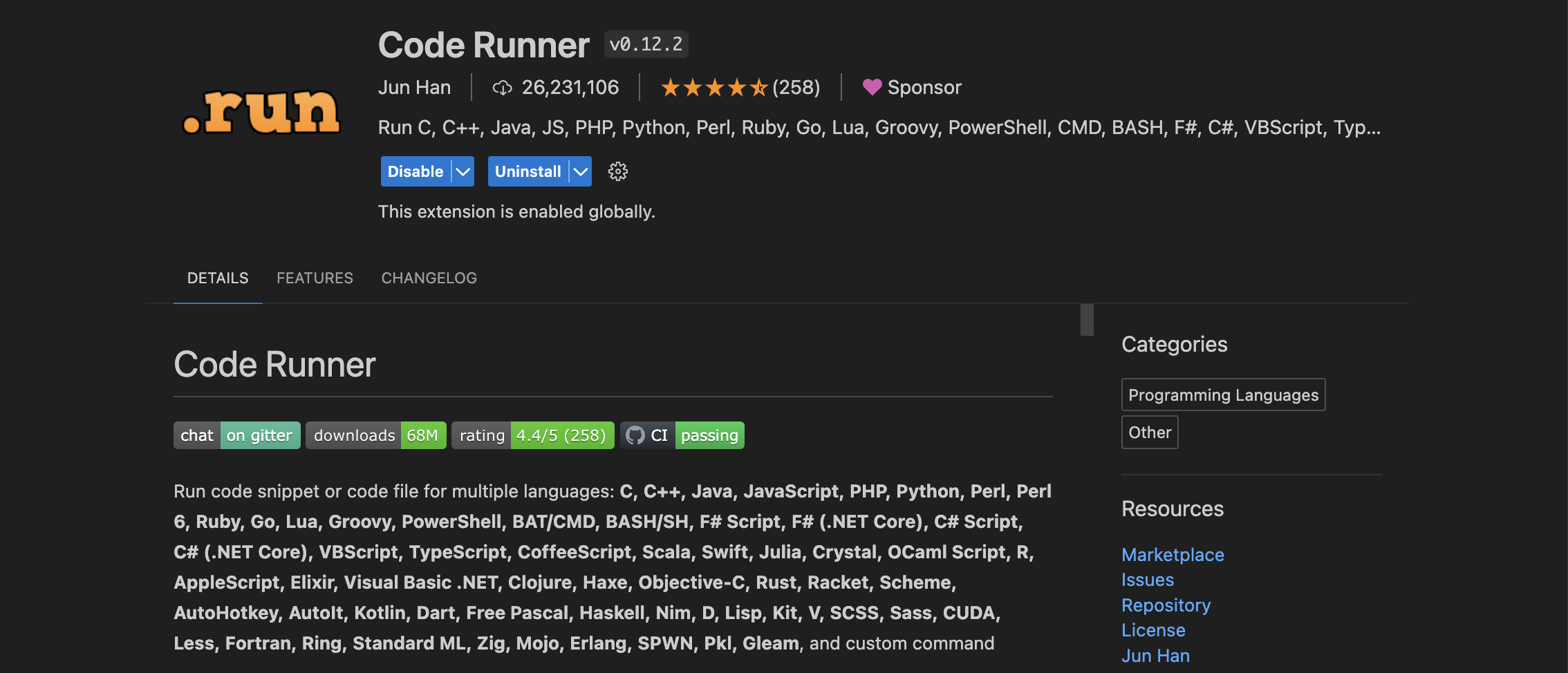
Task: Click the Resources heading
Action: [1173, 509]
